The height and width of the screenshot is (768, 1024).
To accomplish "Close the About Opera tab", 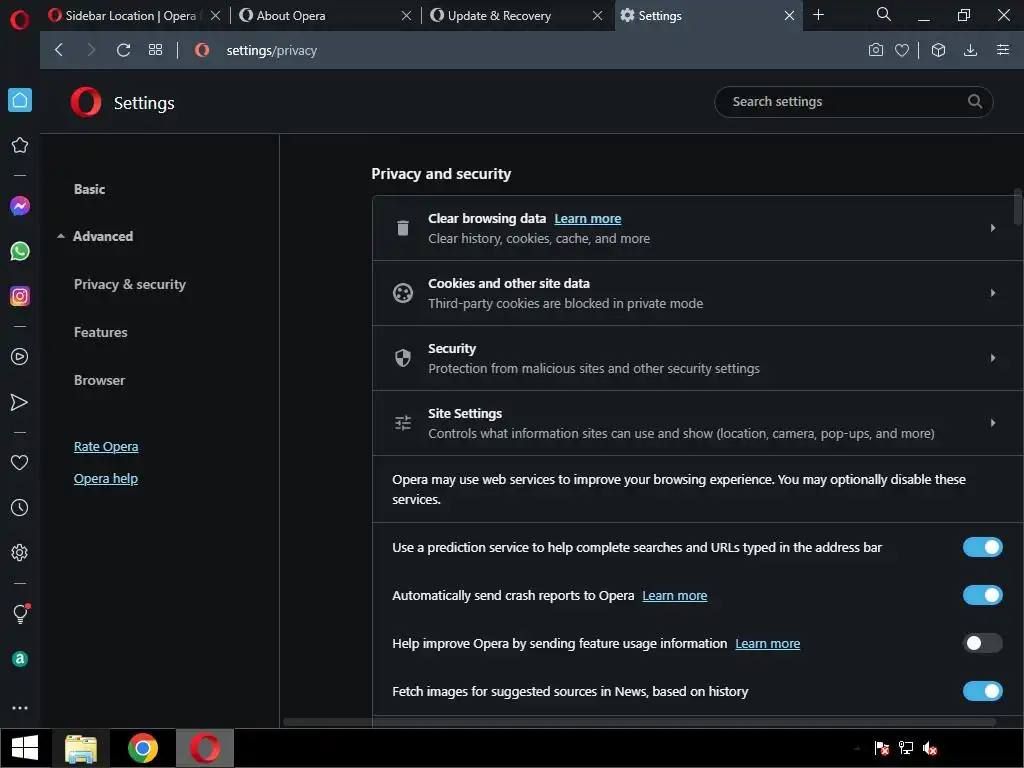I will click(406, 16).
